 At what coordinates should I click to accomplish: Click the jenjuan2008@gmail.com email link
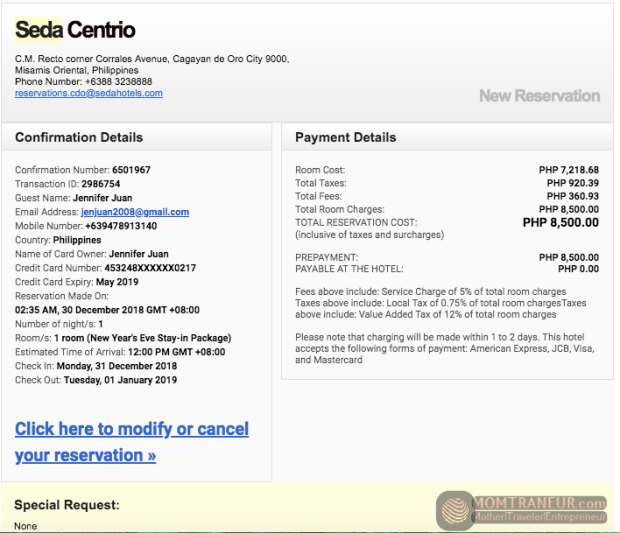pyautogui.click(x=135, y=212)
